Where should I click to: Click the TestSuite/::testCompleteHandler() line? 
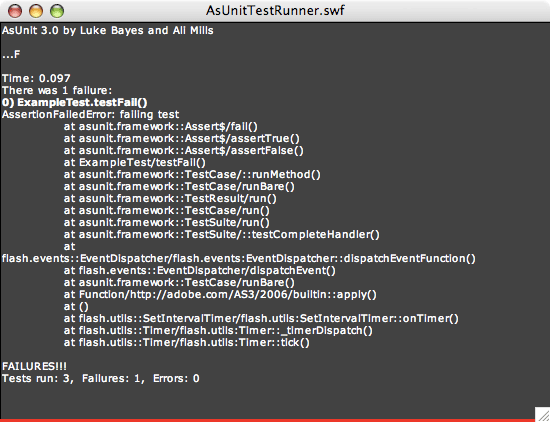coord(222,234)
